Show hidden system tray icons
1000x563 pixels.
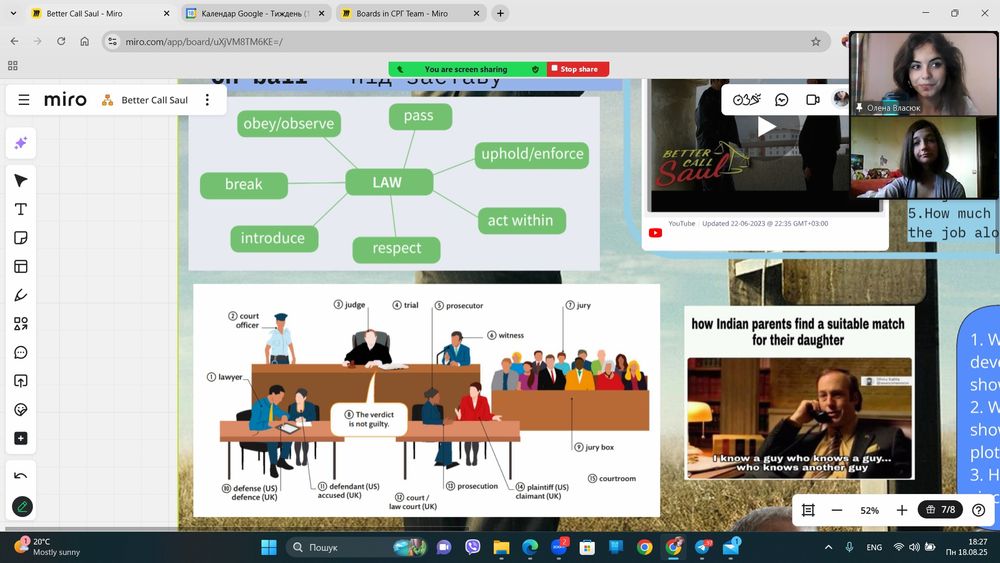tap(828, 547)
